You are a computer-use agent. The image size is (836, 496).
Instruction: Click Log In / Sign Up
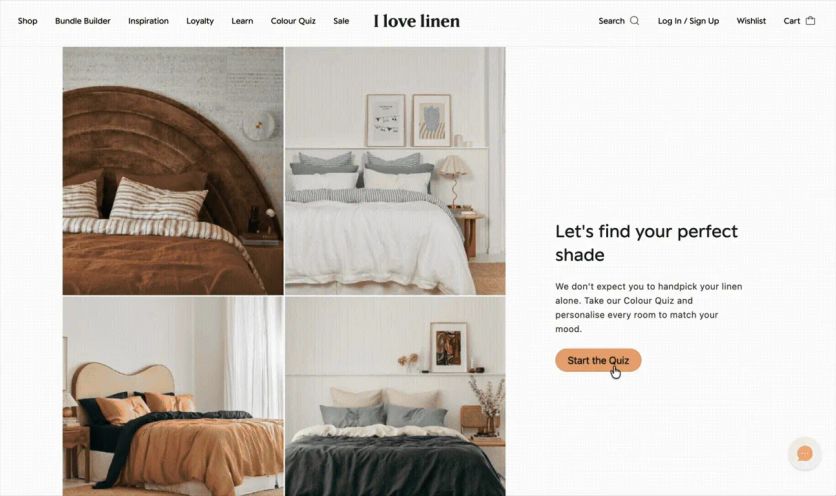tap(688, 21)
